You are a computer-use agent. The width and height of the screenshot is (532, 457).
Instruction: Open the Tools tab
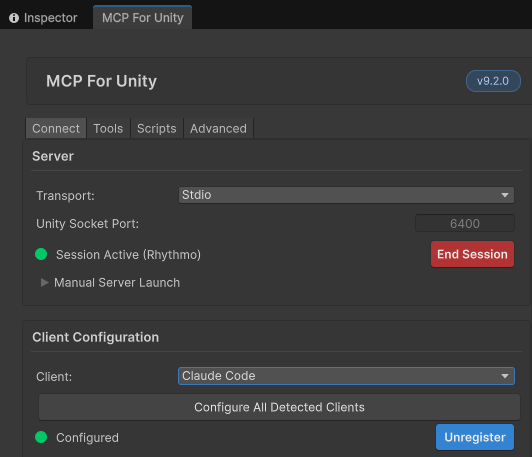click(x=108, y=129)
